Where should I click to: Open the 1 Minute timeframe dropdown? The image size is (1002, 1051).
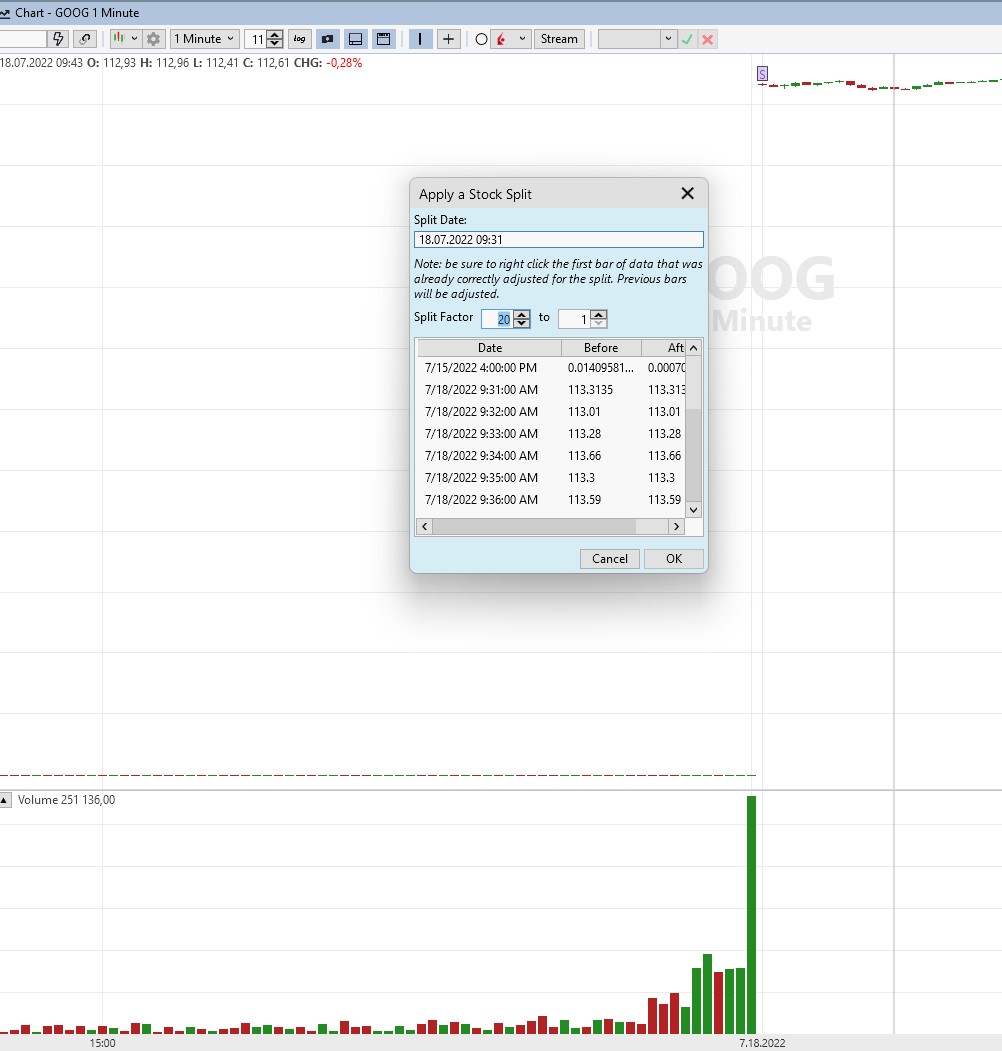point(204,39)
